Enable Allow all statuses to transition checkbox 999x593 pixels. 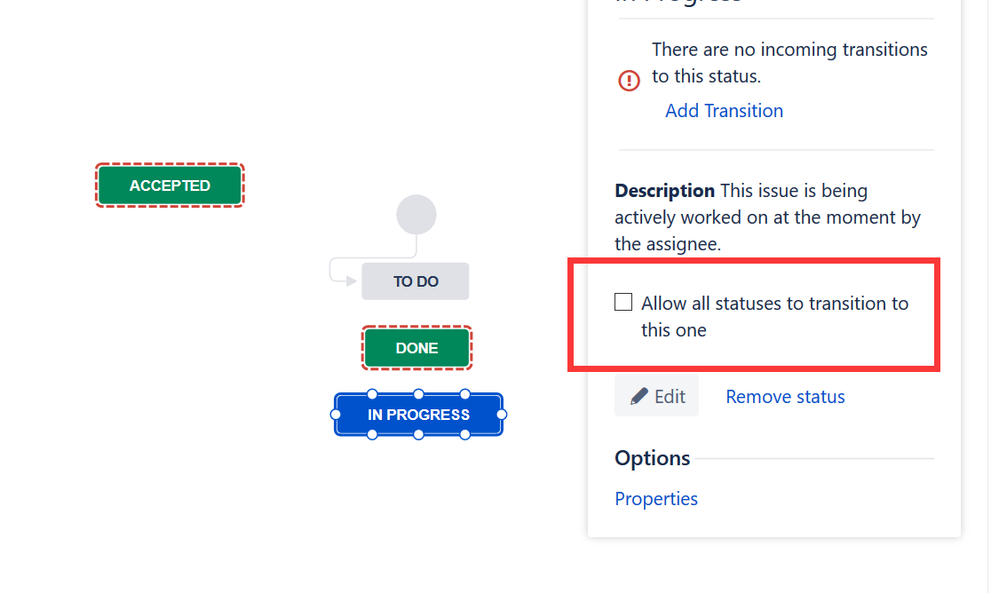click(623, 302)
